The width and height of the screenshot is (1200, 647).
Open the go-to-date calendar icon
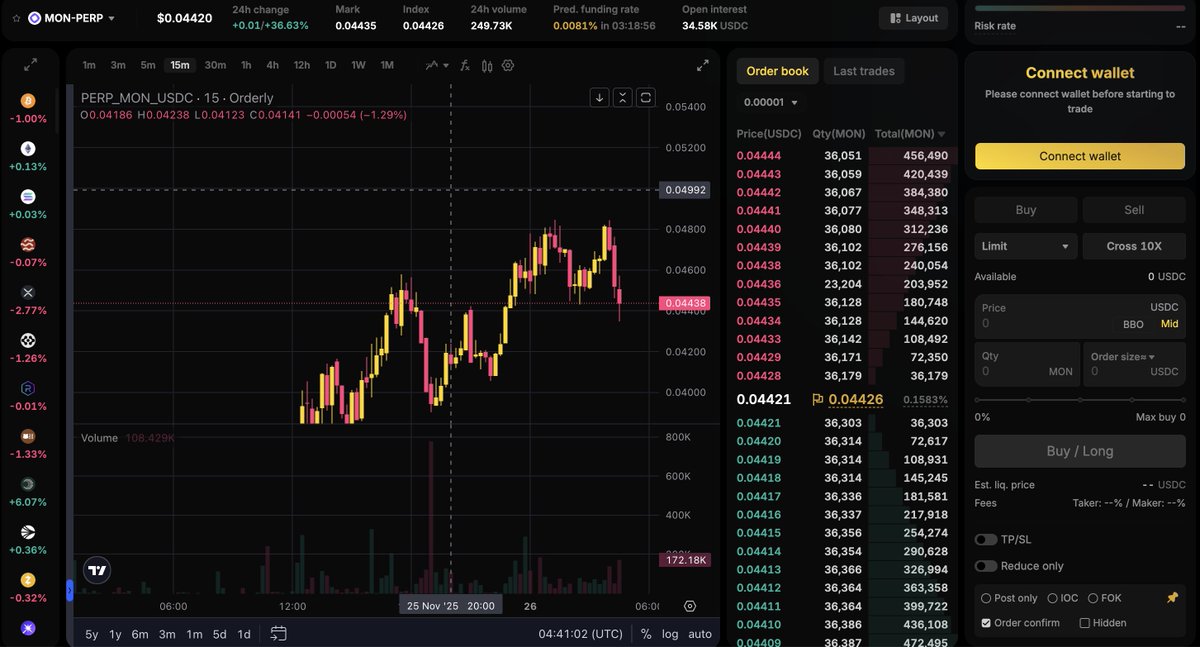(279, 634)
